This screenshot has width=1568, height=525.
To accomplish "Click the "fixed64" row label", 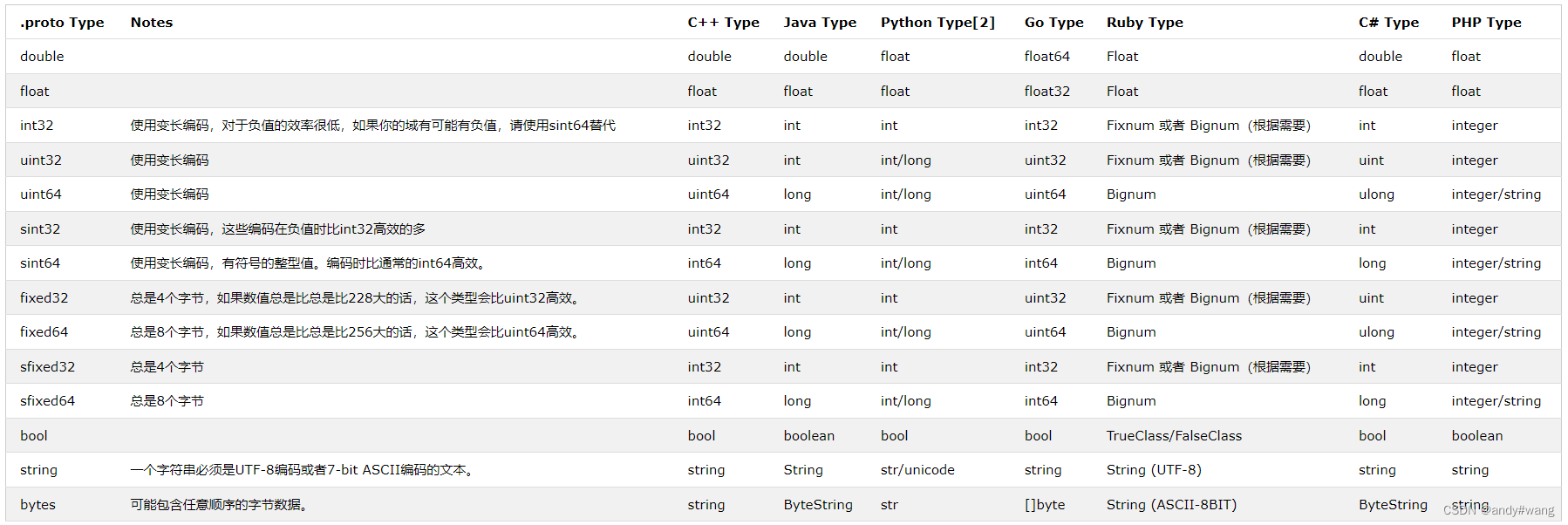I will tap(44, 332).
